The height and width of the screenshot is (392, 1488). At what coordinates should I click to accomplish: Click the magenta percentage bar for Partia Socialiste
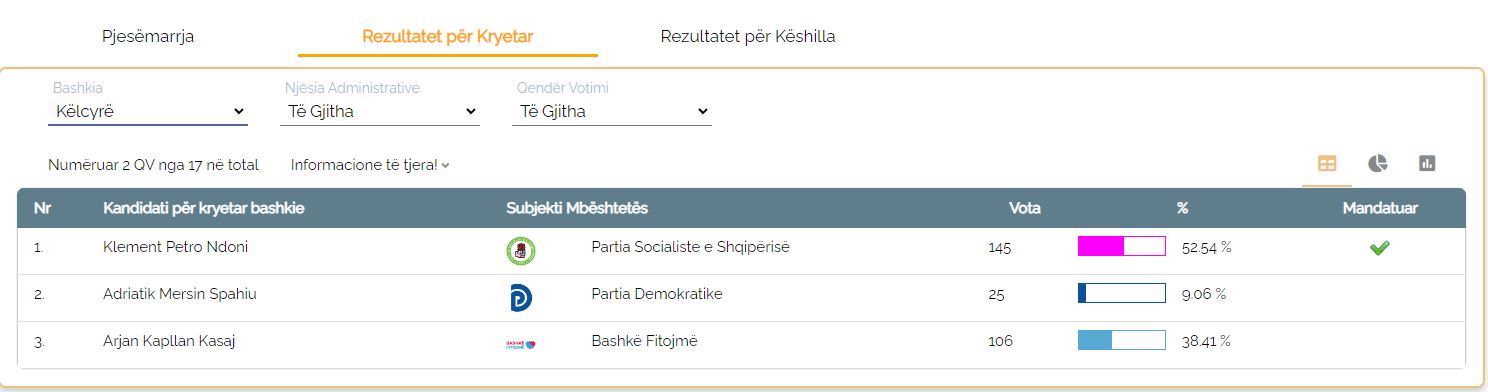1122,247
